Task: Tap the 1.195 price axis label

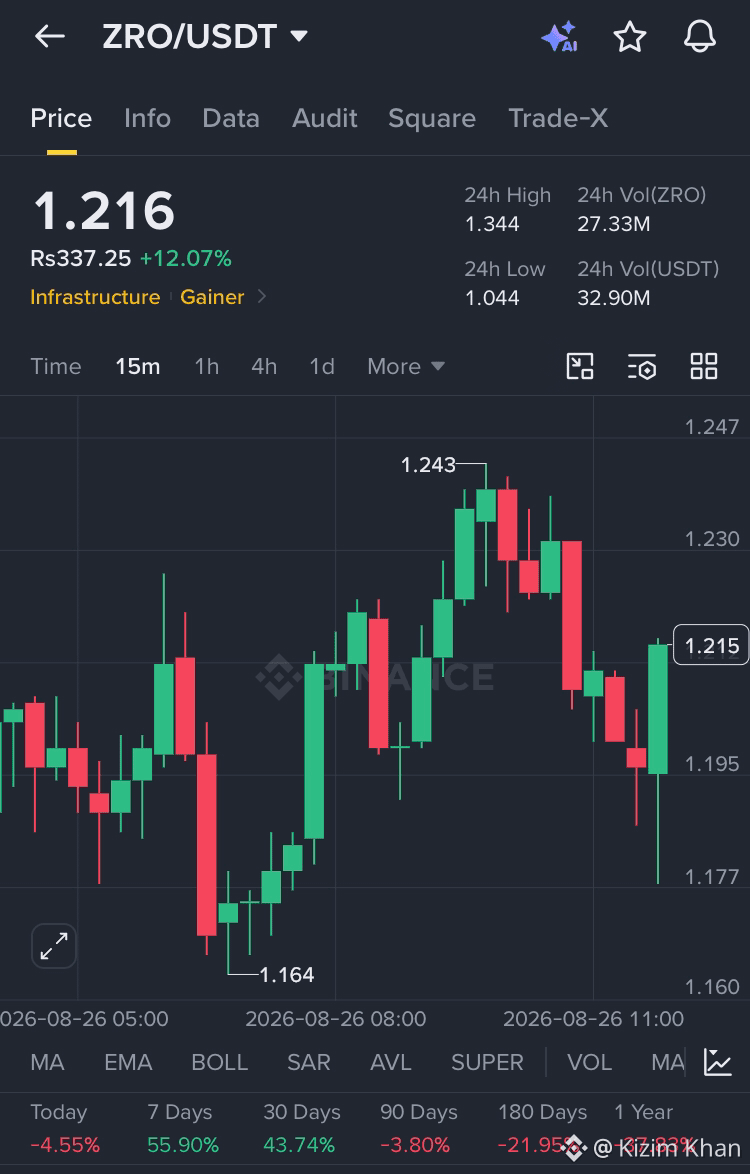Action: click(712, 764)
